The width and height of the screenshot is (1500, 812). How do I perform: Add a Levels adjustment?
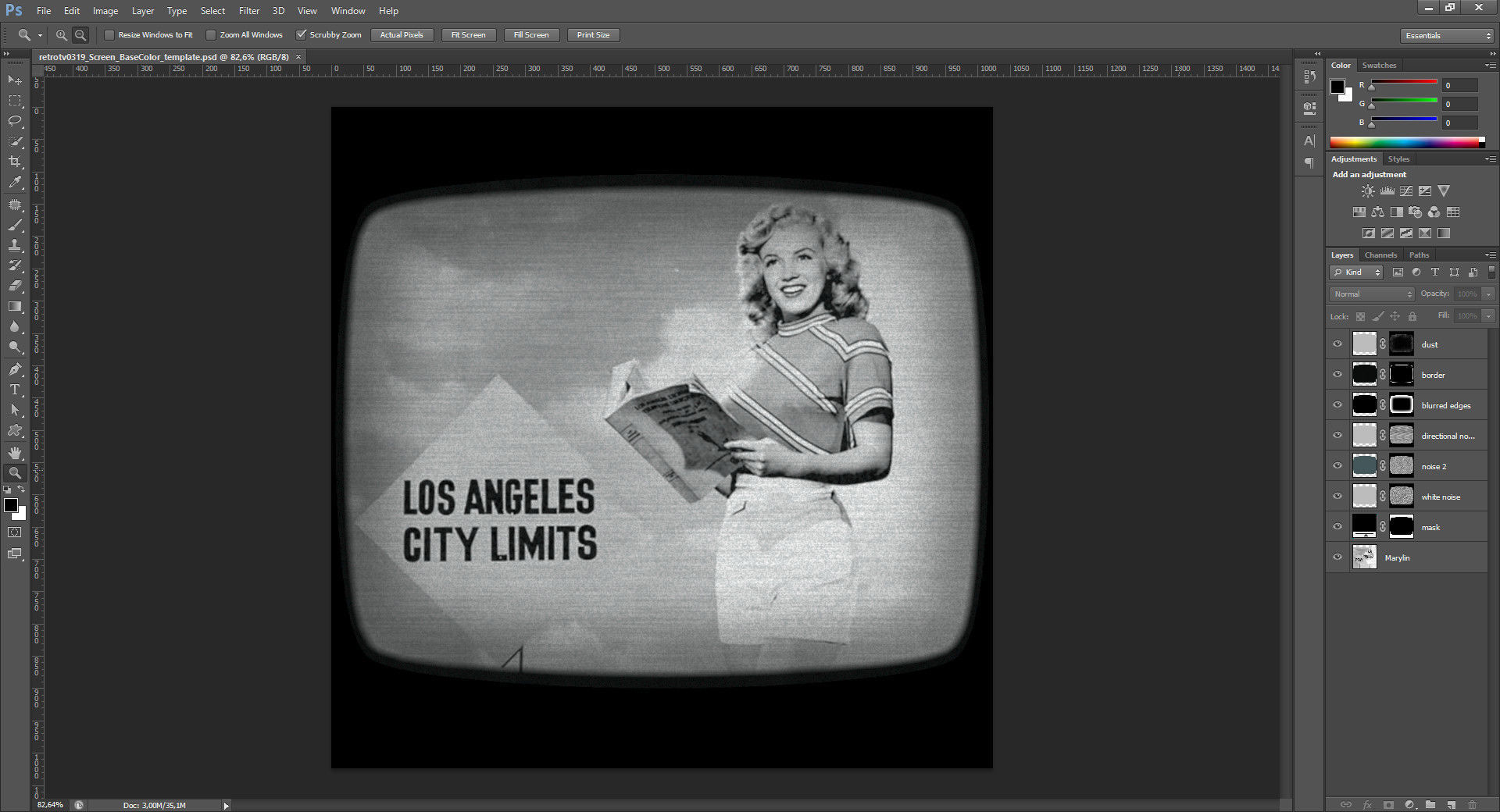pos(1387,191)
